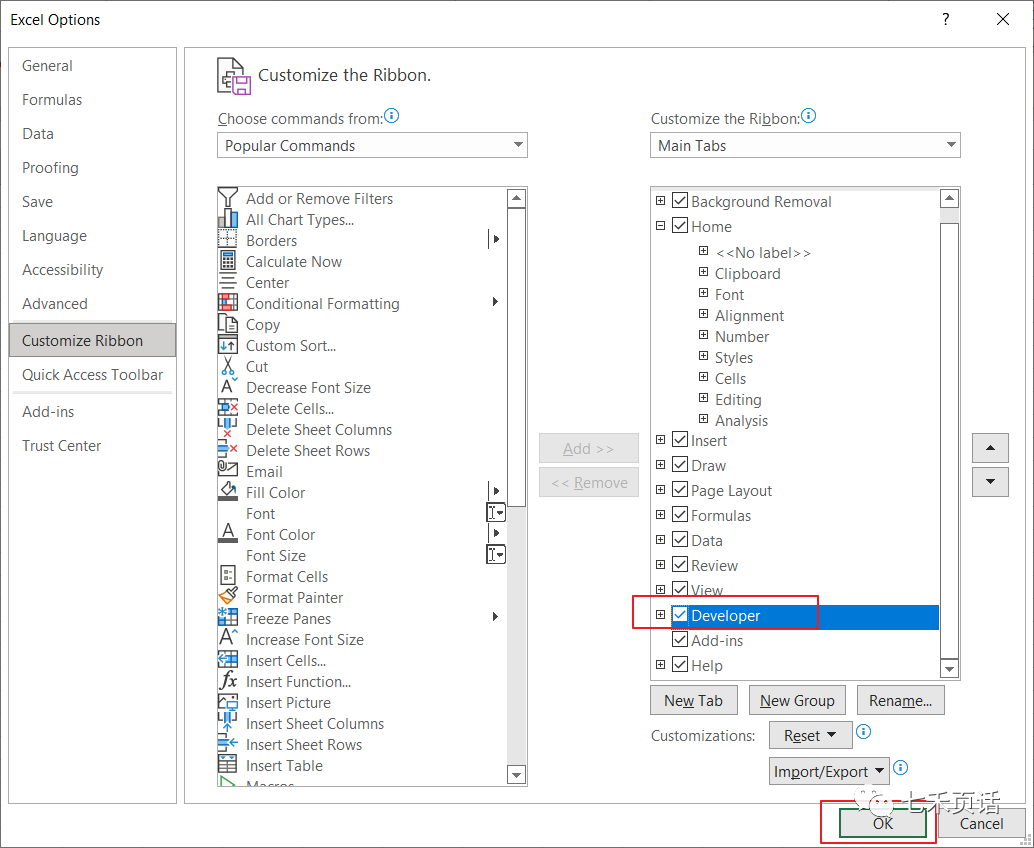This screenshot has height=848, width=1034.
Task: Click the Font Color icon
Action: 228,533
